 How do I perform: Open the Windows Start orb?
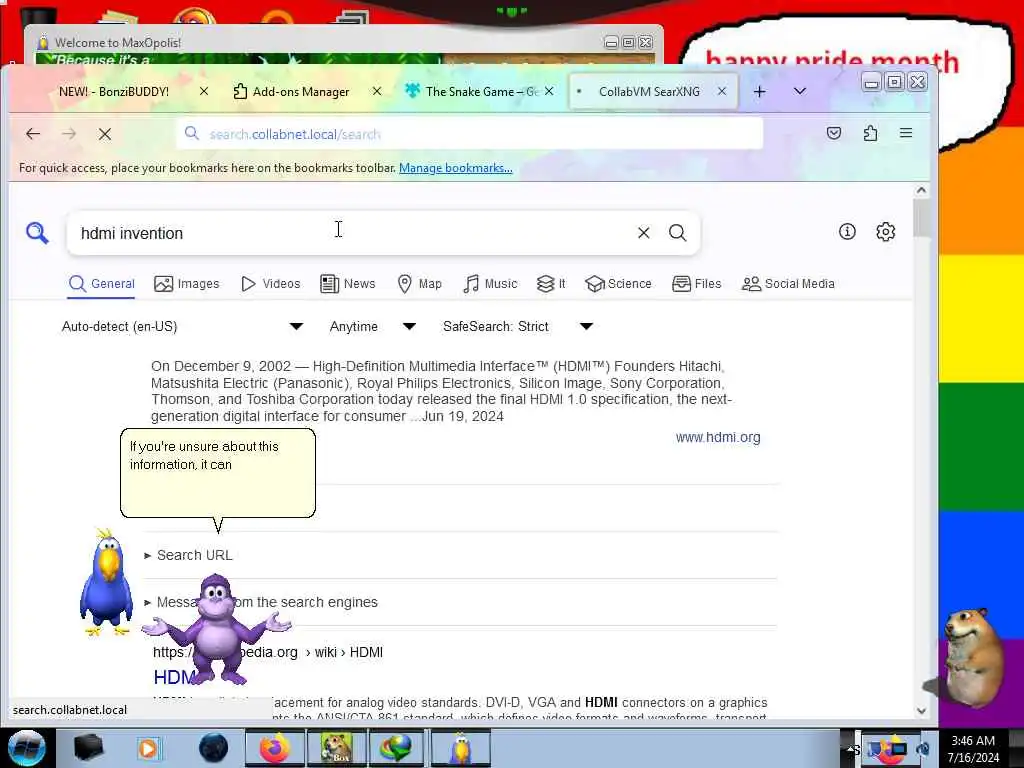tap(26, 748)
